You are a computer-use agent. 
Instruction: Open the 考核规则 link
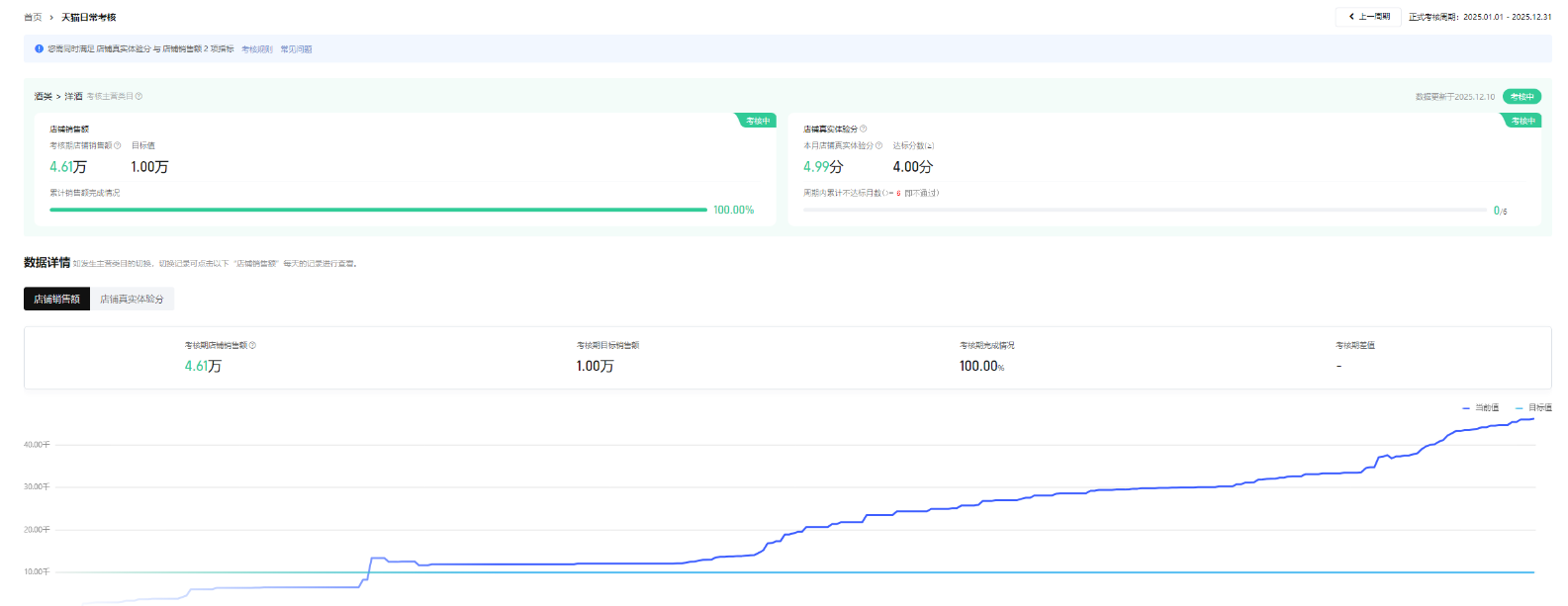pyautogui.click(x=256, y=49)
